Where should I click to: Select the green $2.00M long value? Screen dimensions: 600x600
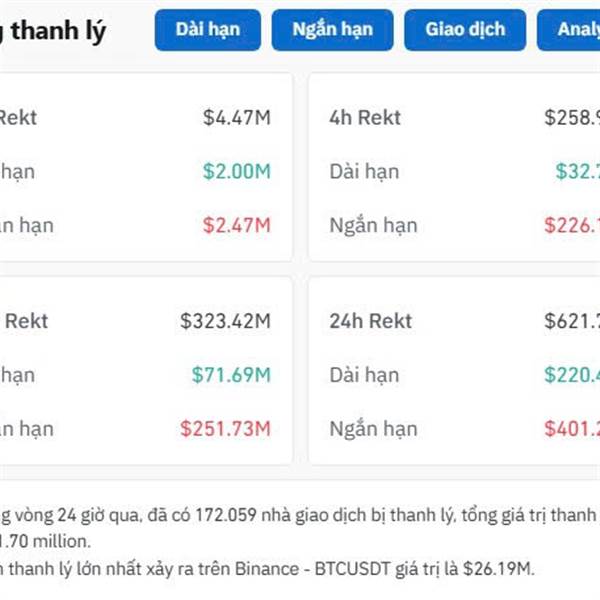(x=236, y=172)
